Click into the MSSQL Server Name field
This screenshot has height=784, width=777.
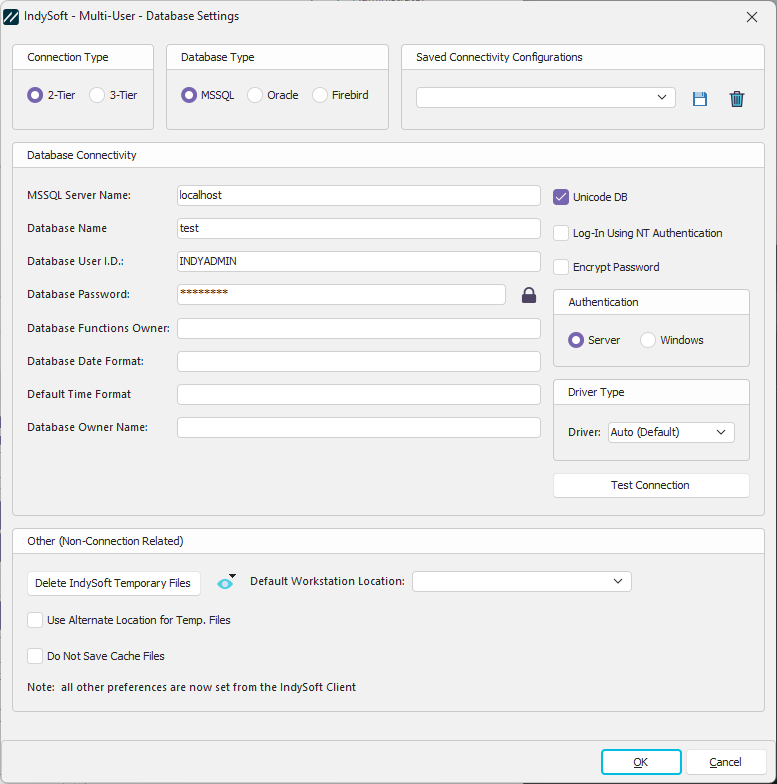pos(358,195)
